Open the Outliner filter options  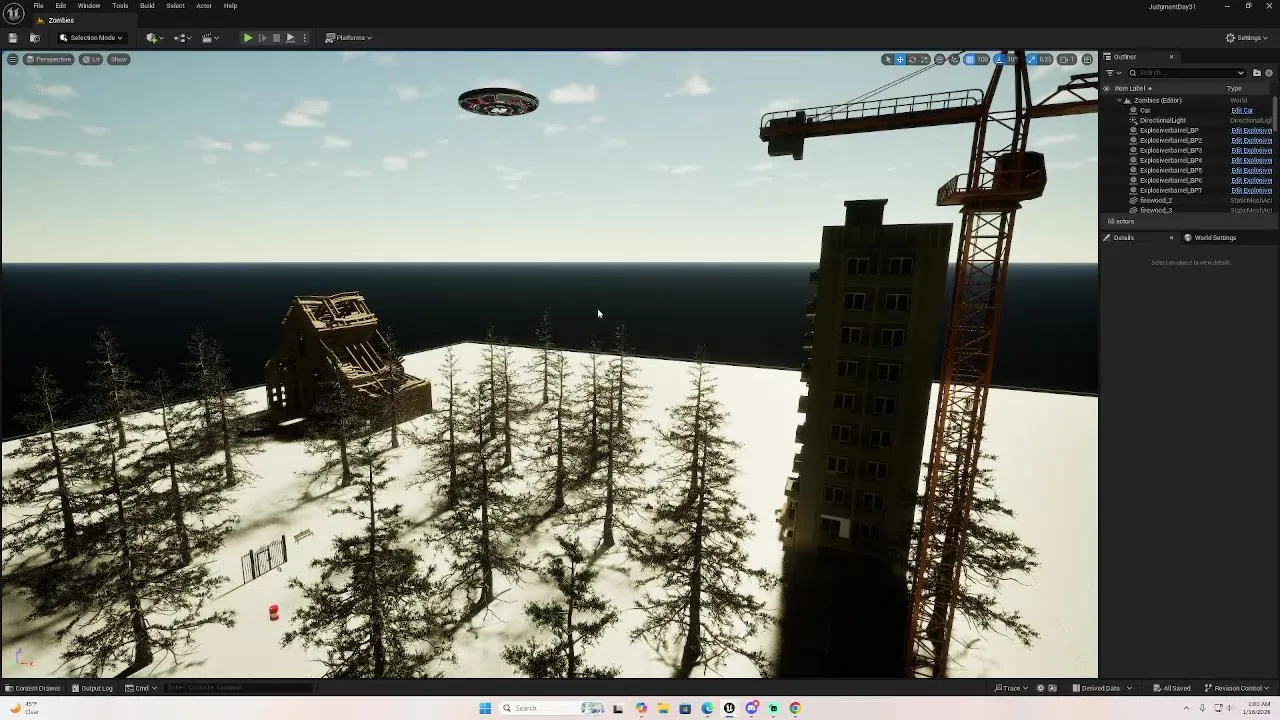(1113, 73)
